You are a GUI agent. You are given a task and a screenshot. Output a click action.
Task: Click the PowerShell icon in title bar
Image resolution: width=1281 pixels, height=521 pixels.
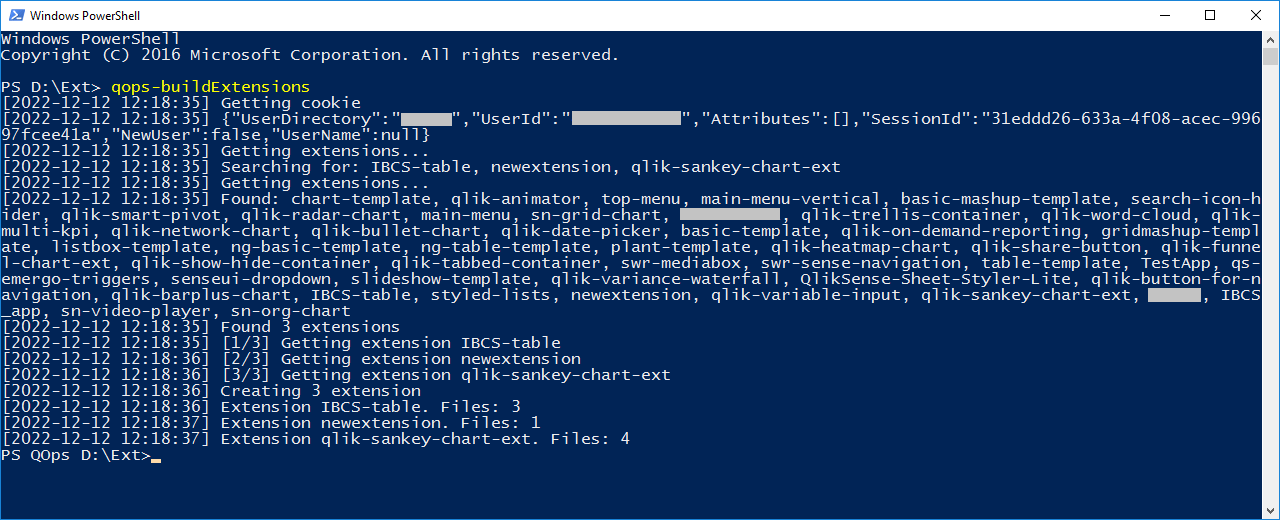point(16,16)
